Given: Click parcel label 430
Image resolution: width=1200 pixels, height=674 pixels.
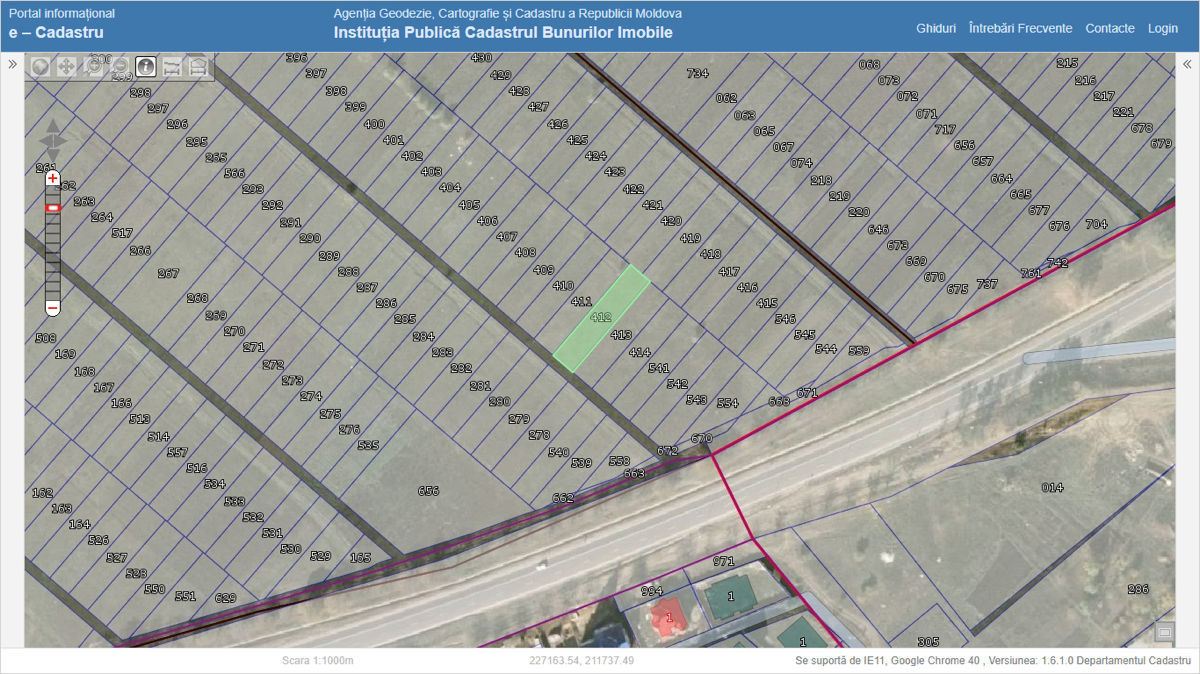Looking at the screenshot, I should pos(481,58).
